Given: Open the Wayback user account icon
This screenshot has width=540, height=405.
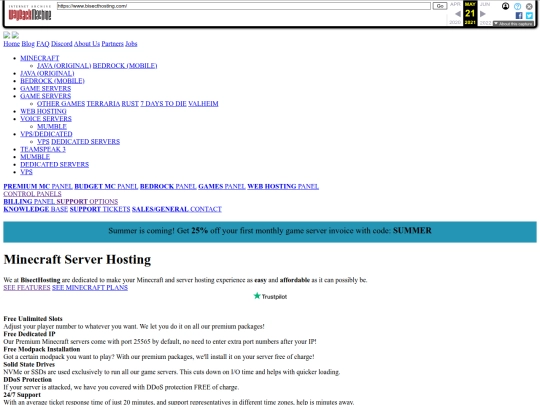Looking at the screenshot, I should (505, 6).
